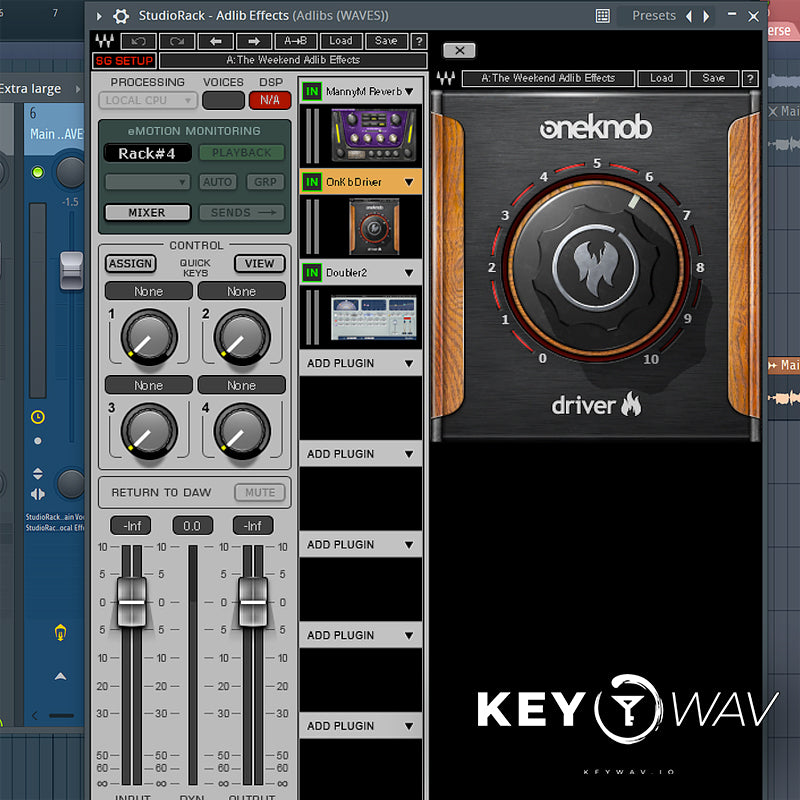Click the first ADD PLUGIN slot
Viewport: 800px width, 800px height.
(361, 363)
